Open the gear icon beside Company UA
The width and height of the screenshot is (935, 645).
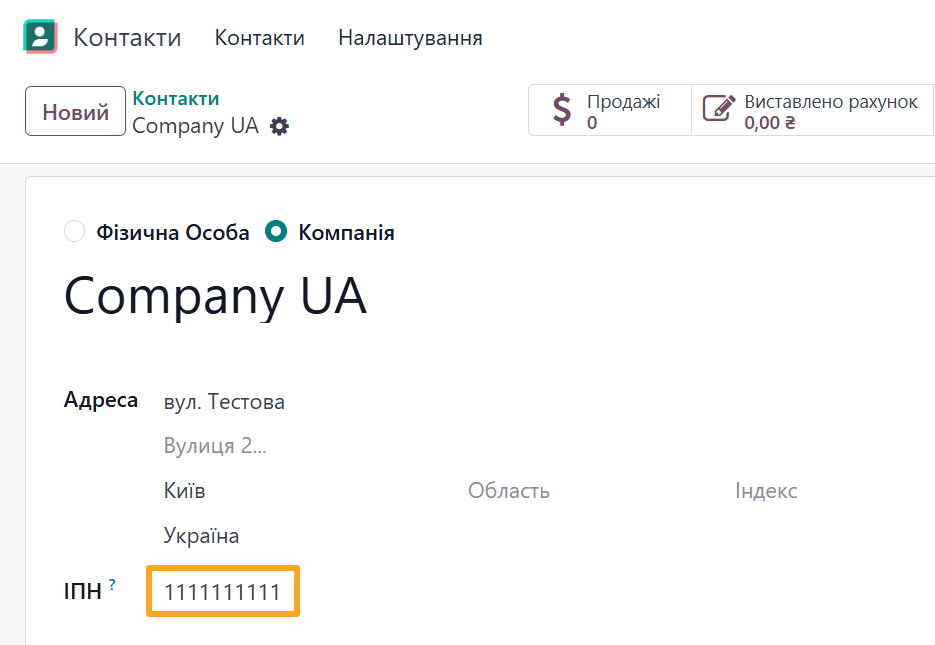[x=279, y=126]
